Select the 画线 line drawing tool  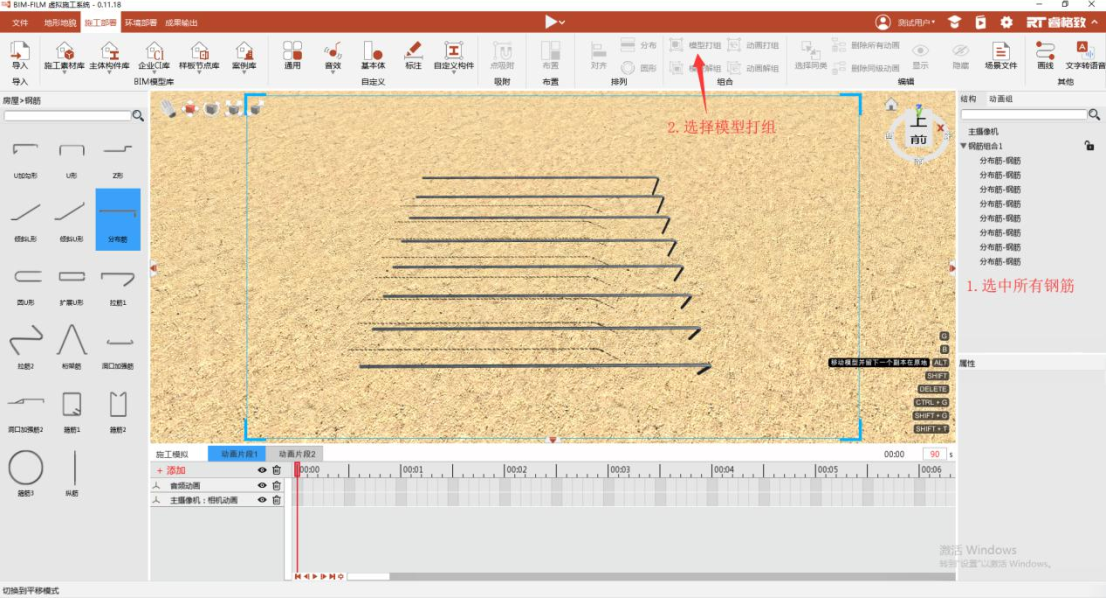pyautogui.click(x=1045, y=55)
